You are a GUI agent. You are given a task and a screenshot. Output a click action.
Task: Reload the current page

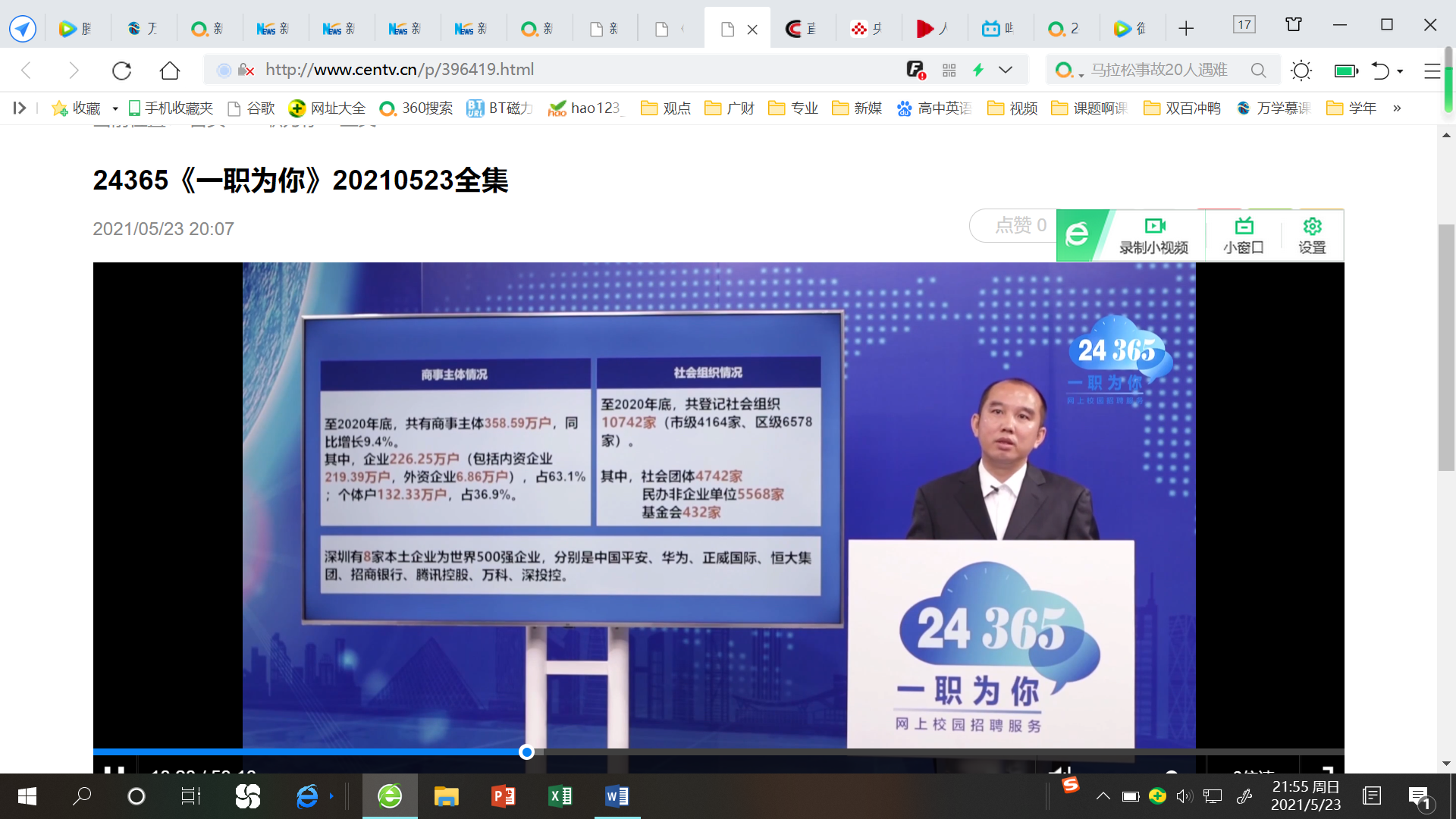point(121,71)
